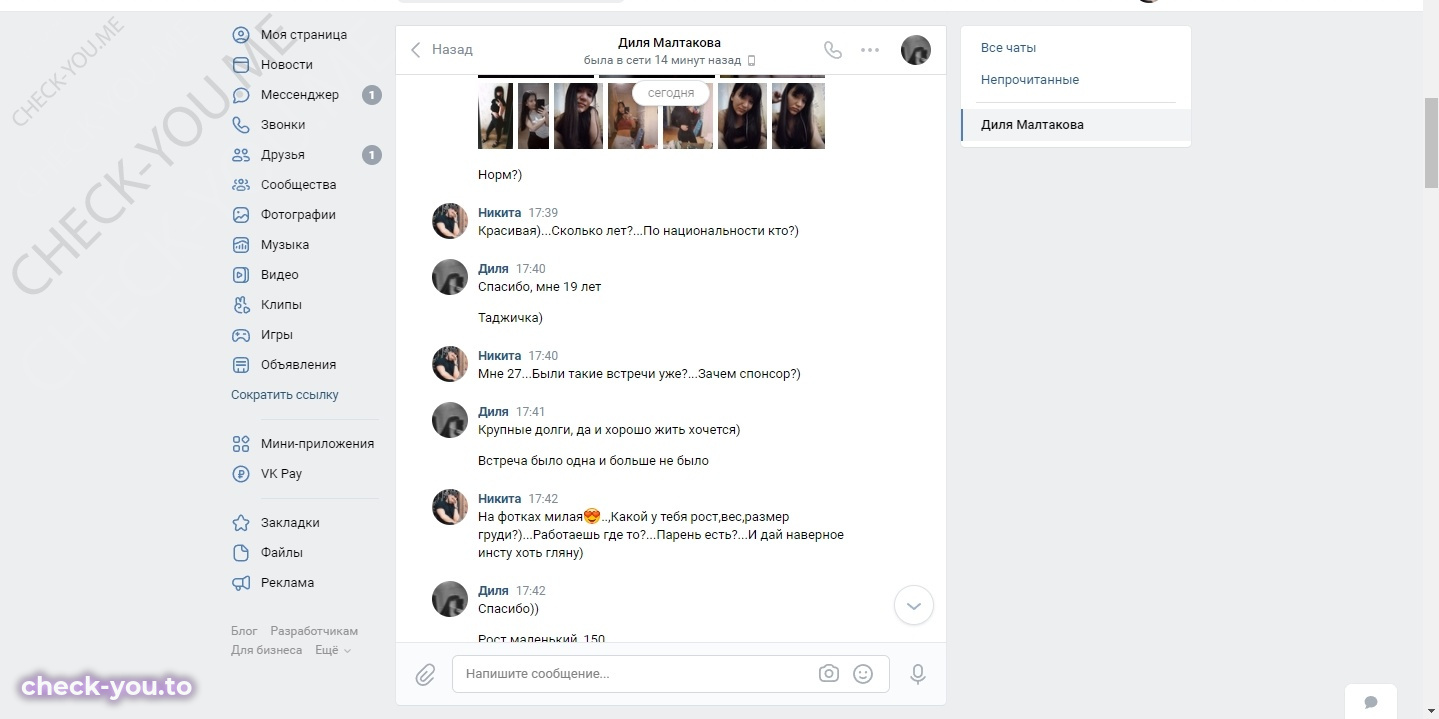Go back with the Назад button
Screen dimensions: 1439x719
(x=441, y=49)
